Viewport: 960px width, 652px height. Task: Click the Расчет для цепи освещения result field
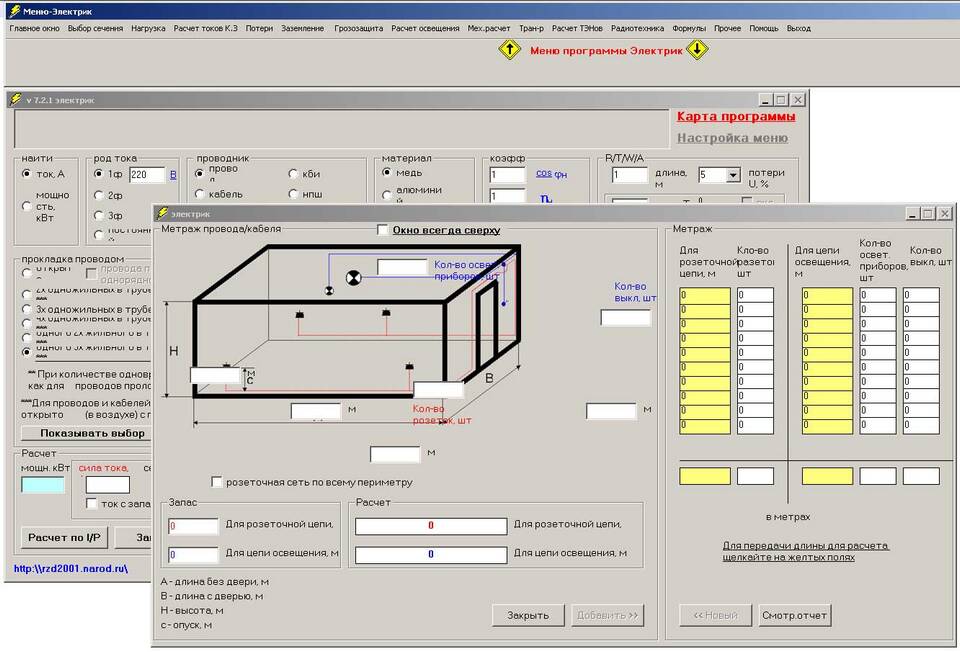431,555
